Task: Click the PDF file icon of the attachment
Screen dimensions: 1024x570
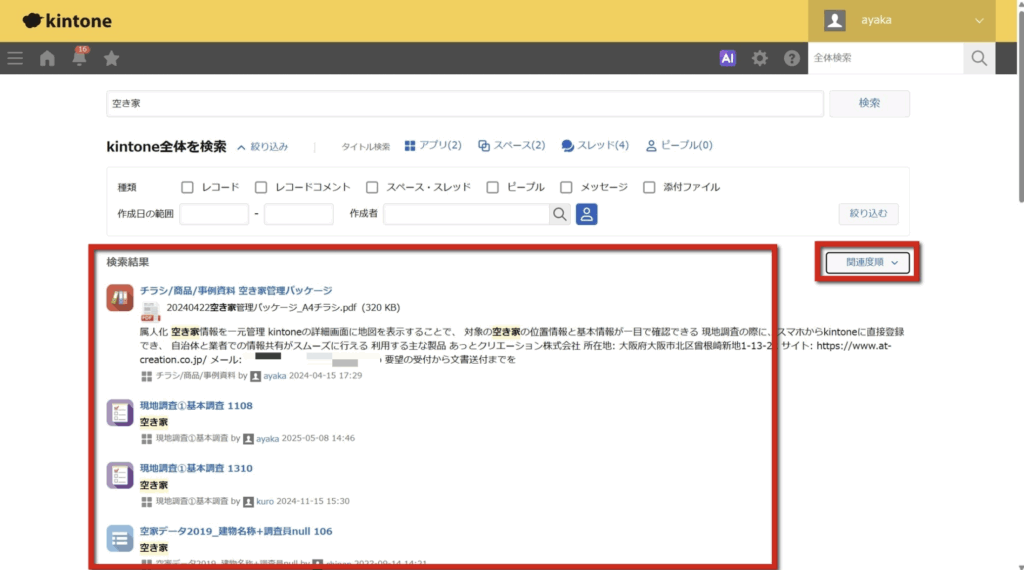Action: coord(150,311)
